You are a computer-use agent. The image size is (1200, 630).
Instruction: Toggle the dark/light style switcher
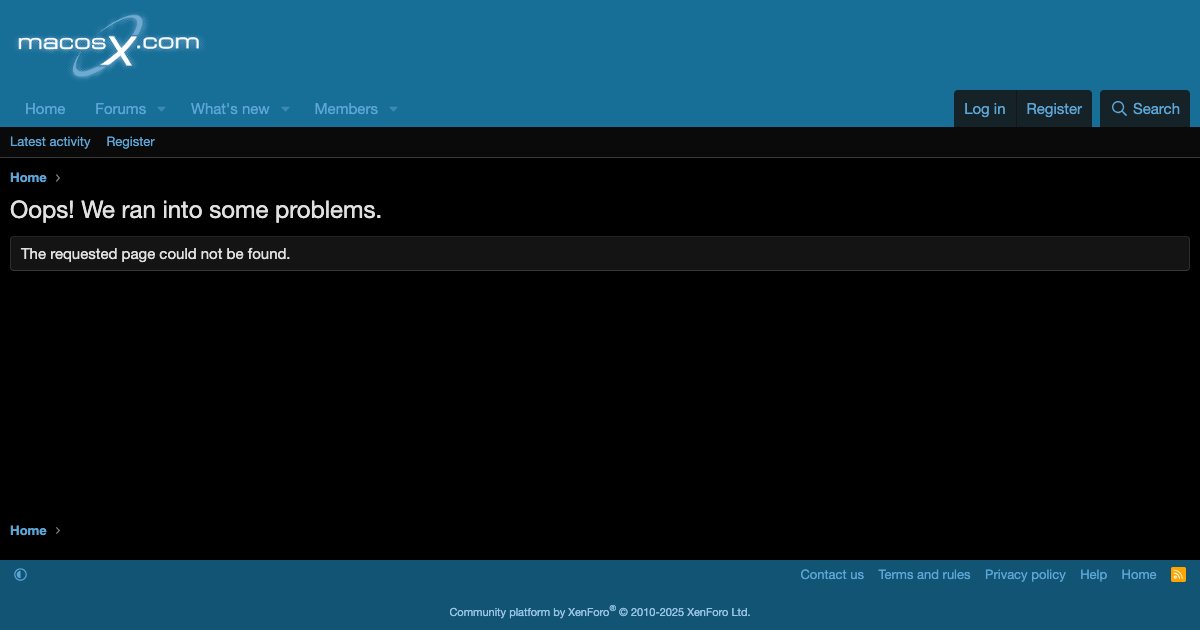click(20, 575)
